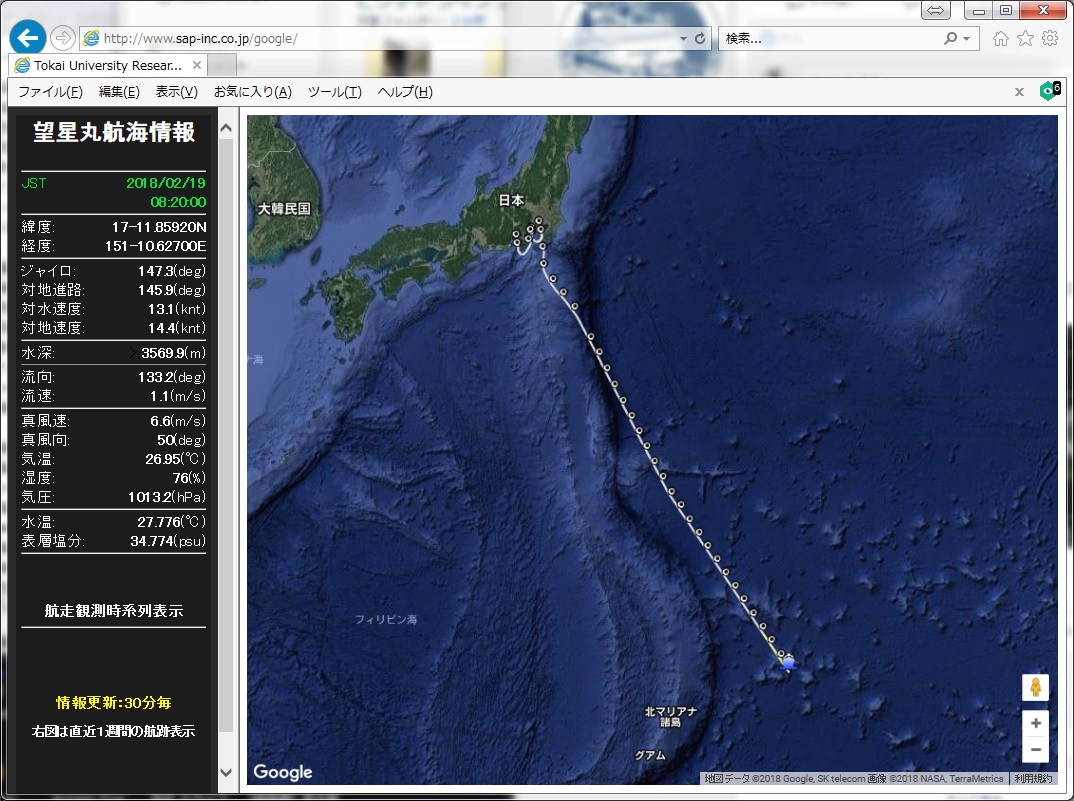Open the 表示(V) menu
This screenshot has height=801, width=1074.
pyautogui.click(x=176, y=92)
